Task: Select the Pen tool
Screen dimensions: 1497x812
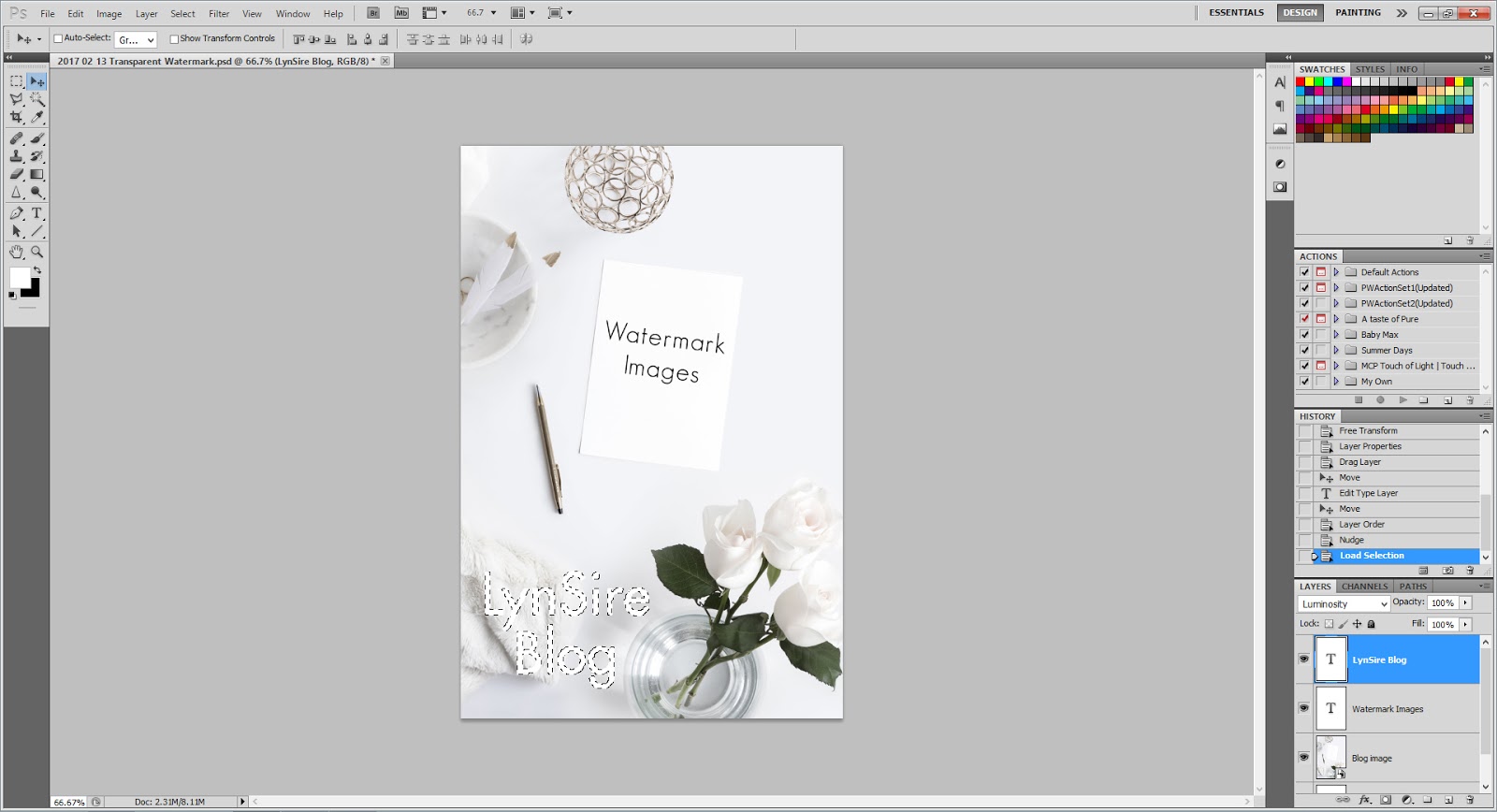Action: tap(16, 213)
